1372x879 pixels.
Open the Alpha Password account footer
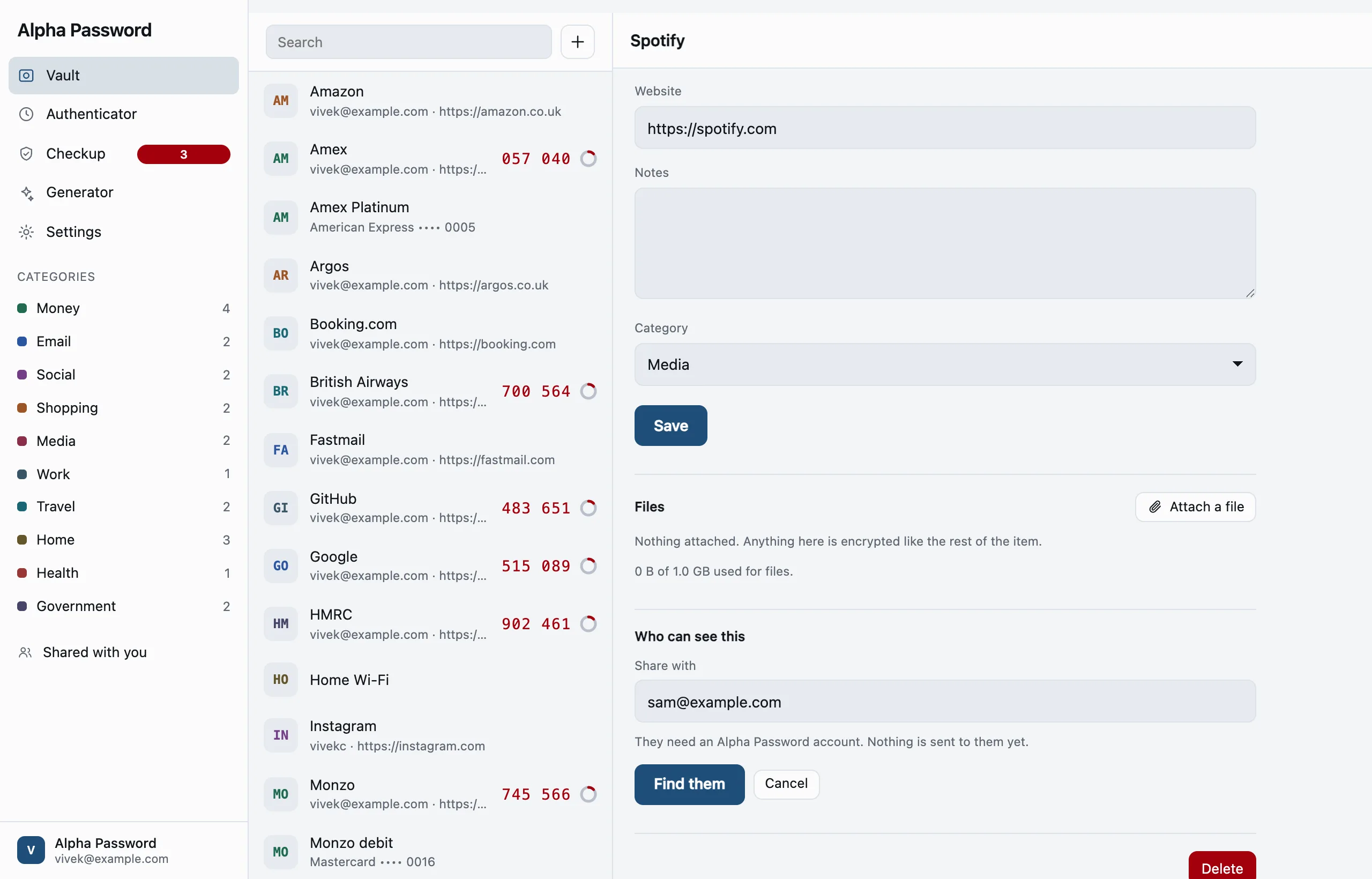[123, 851]
